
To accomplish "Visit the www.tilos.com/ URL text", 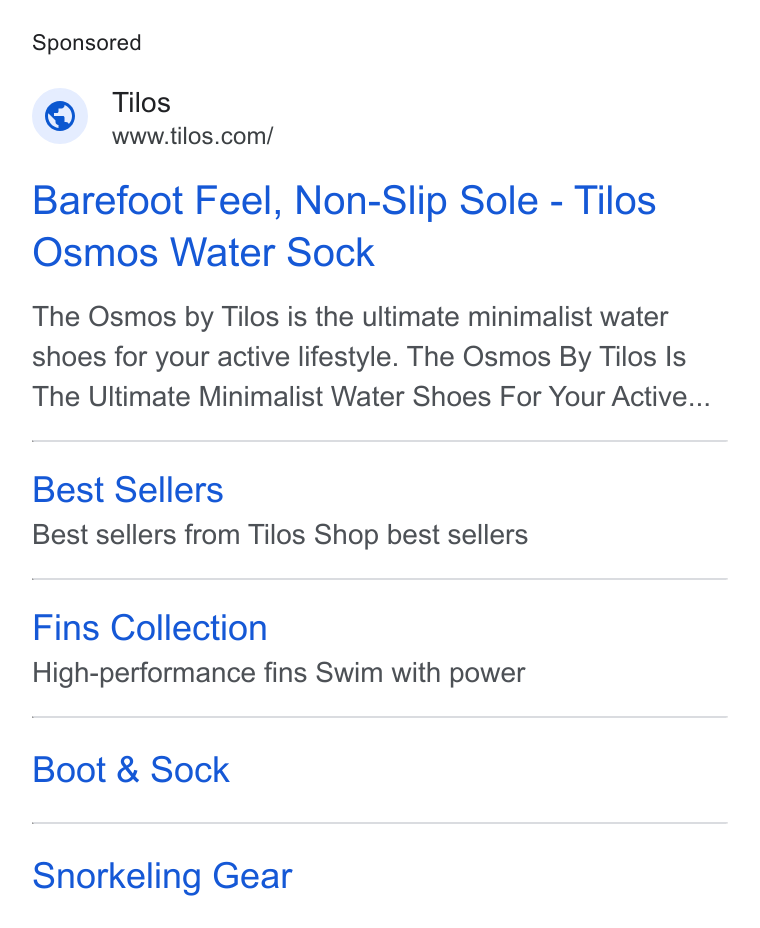I will click(x=193, y=137).
